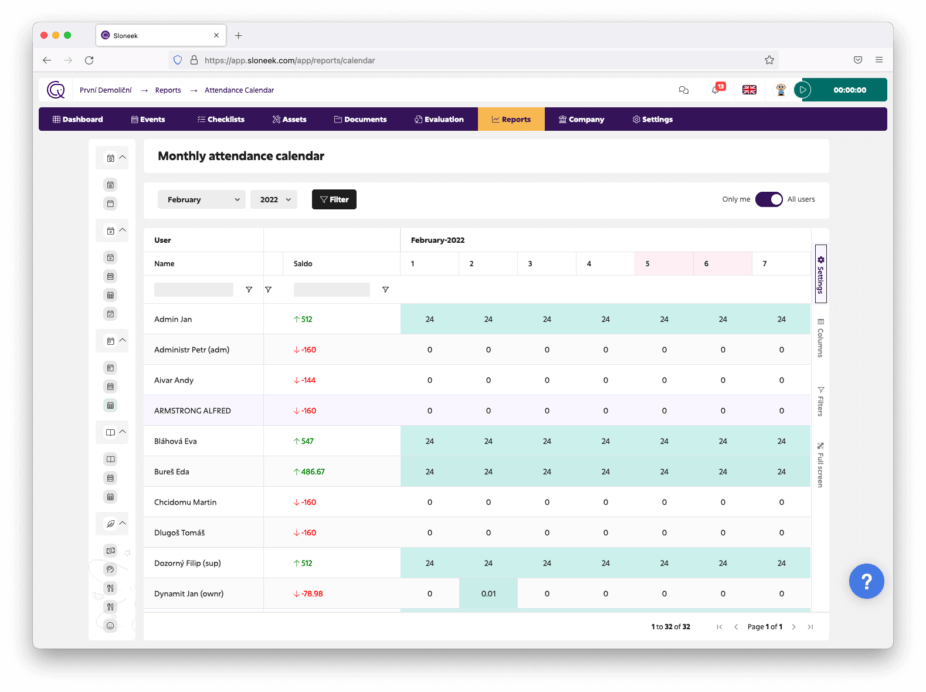Image resolution: width=926 pixels, height=692 pixels.
Task: Click the UK flag language icon
Action: (x=749, y=90)
